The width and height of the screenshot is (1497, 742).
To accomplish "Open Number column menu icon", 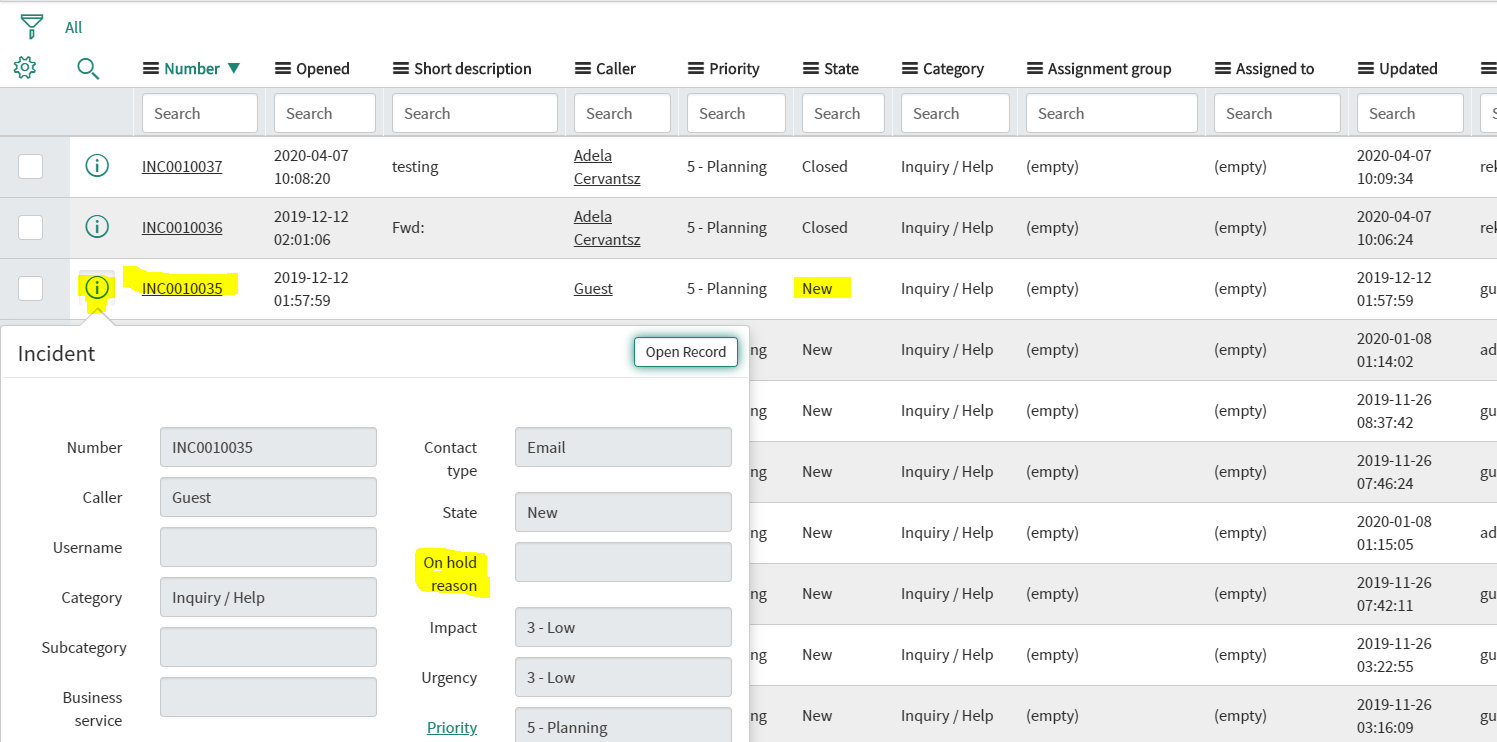I will (x=151, y=69).
